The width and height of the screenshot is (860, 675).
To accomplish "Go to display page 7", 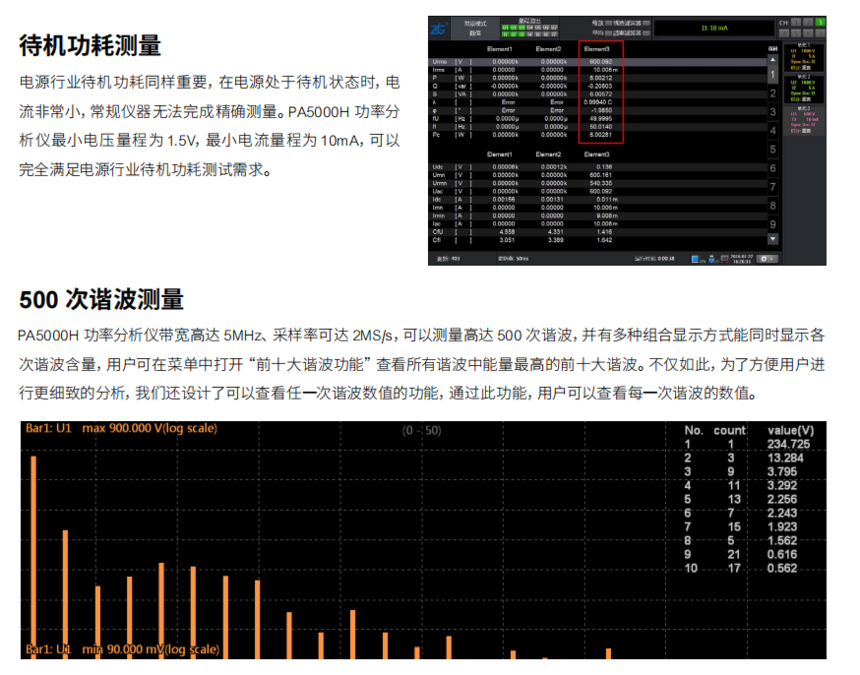I will (773, 187).
